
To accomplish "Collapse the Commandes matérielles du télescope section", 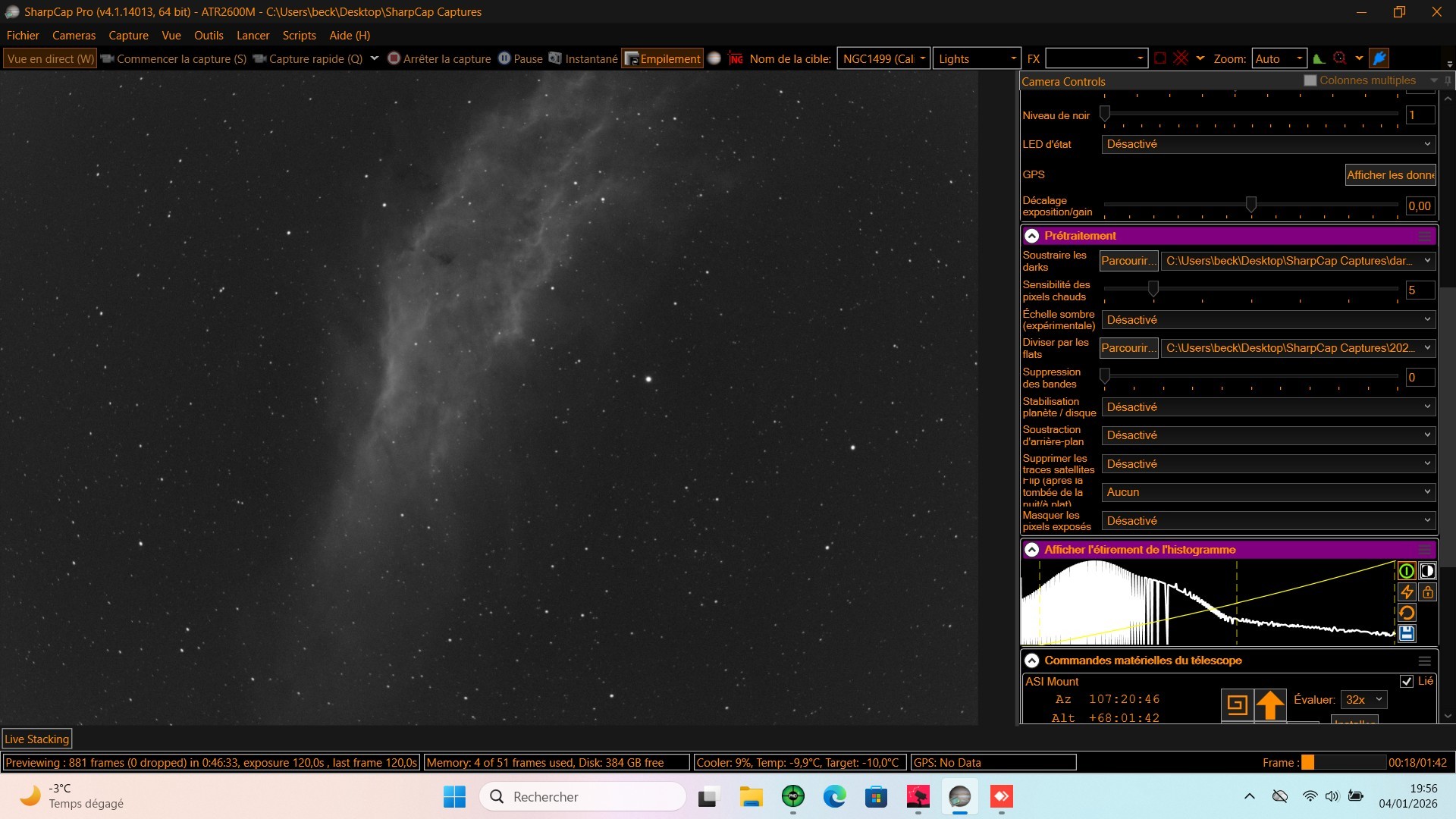I will (x=1031, y=661).
